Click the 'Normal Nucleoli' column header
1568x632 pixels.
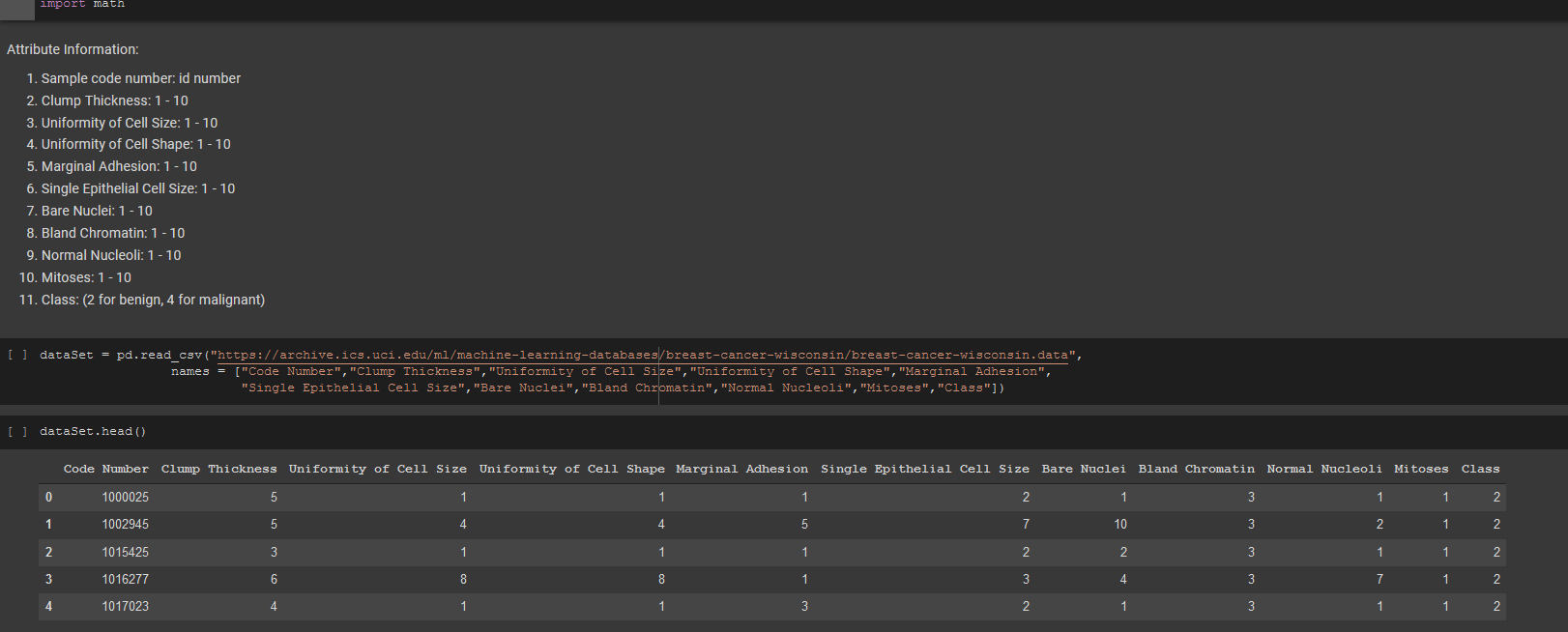pos(1324,469)
